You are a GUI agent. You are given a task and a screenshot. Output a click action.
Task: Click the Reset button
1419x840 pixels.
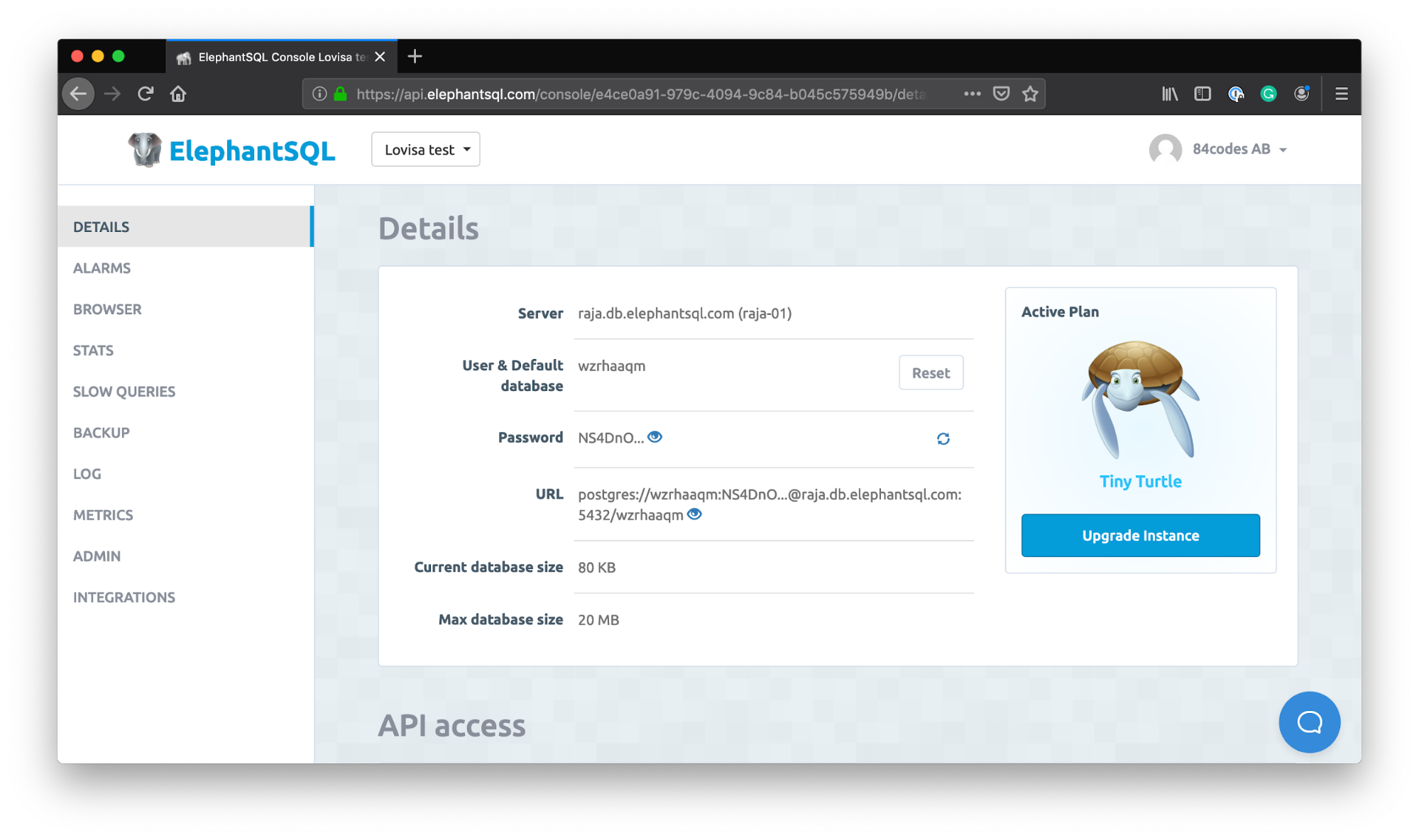coord(931,373)
